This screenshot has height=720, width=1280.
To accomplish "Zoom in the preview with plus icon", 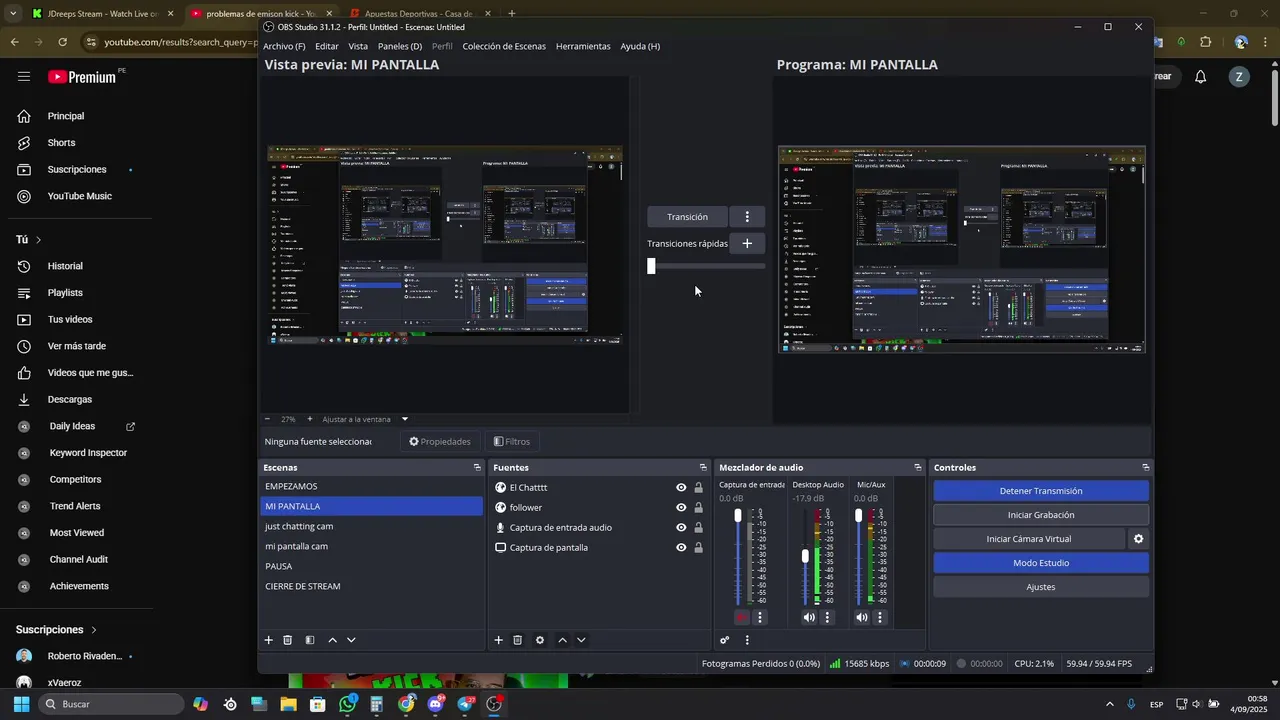I will pos(310,419).
